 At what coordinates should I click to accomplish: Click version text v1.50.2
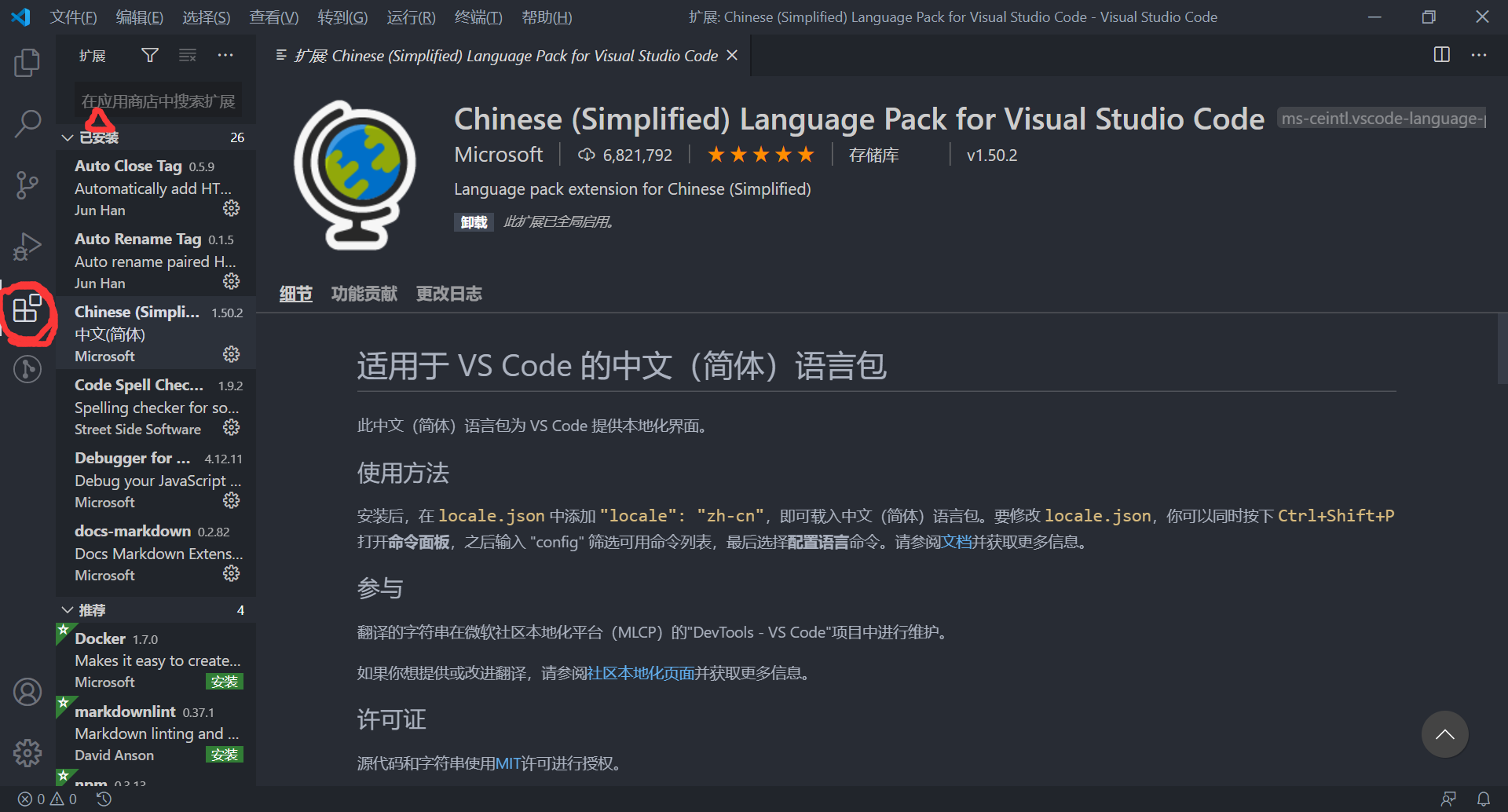(x=991, y=155)
